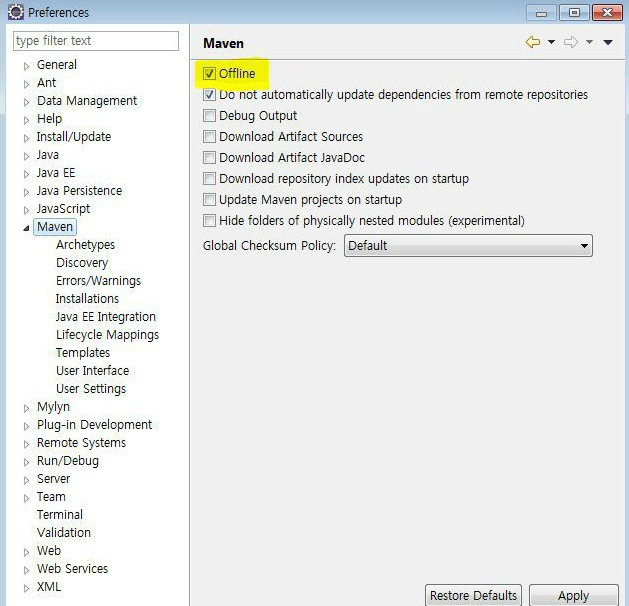Select Plug-in Development item
Viewport: 629px width, 606px height.
(94, 425)
